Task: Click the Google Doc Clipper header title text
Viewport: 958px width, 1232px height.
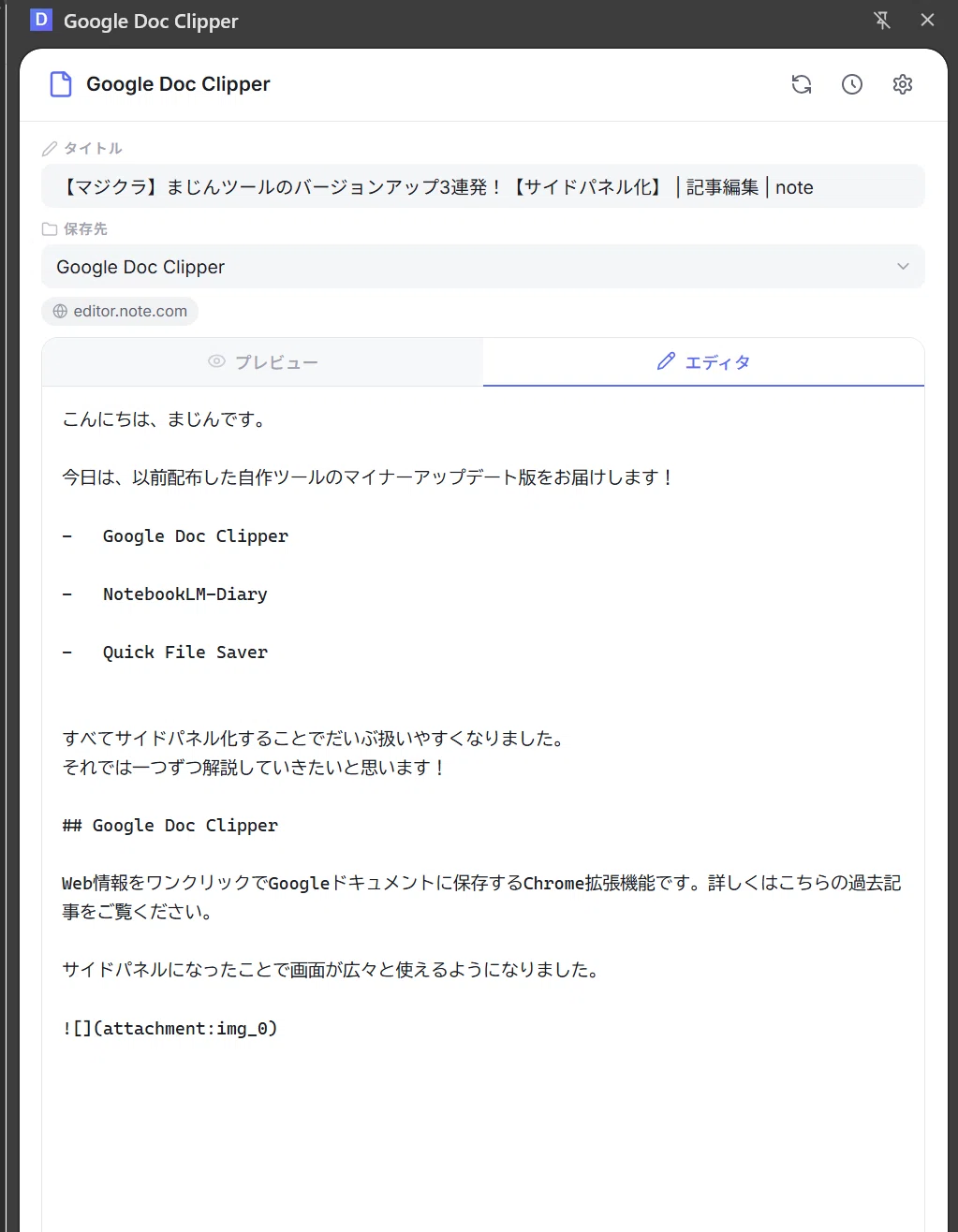Action: coord(178,84)
